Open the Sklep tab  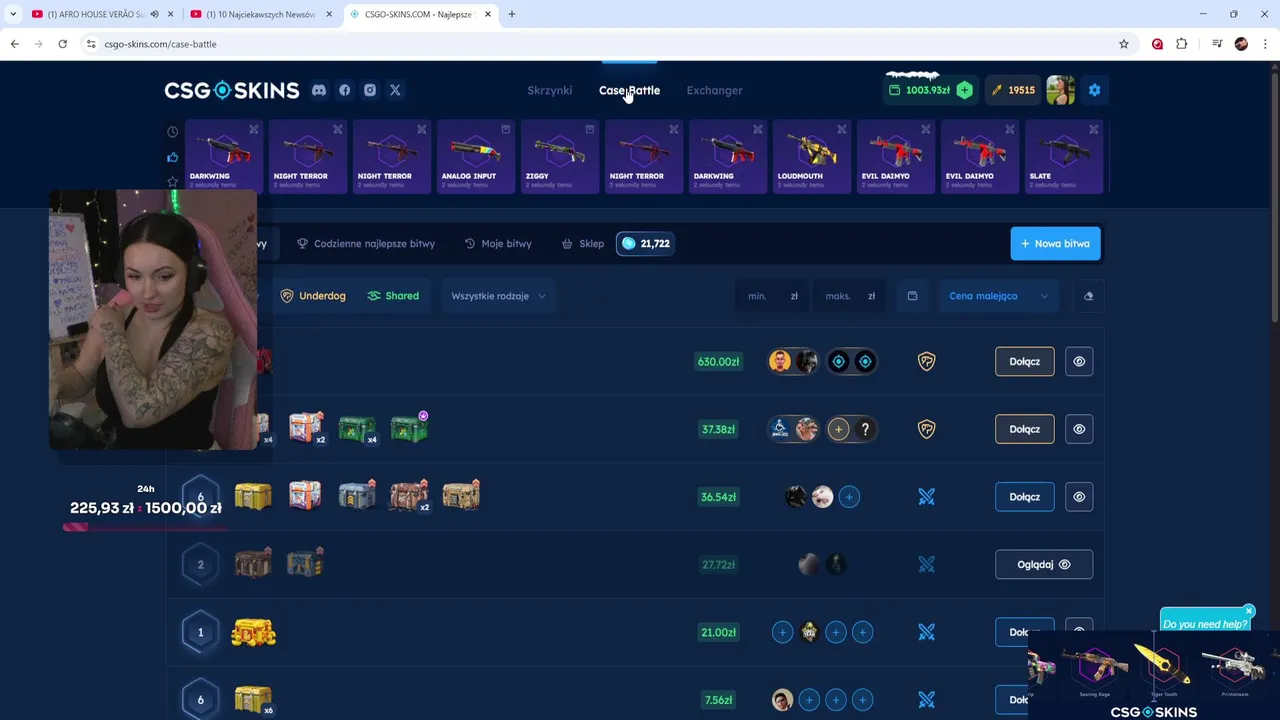click(582, 244)
